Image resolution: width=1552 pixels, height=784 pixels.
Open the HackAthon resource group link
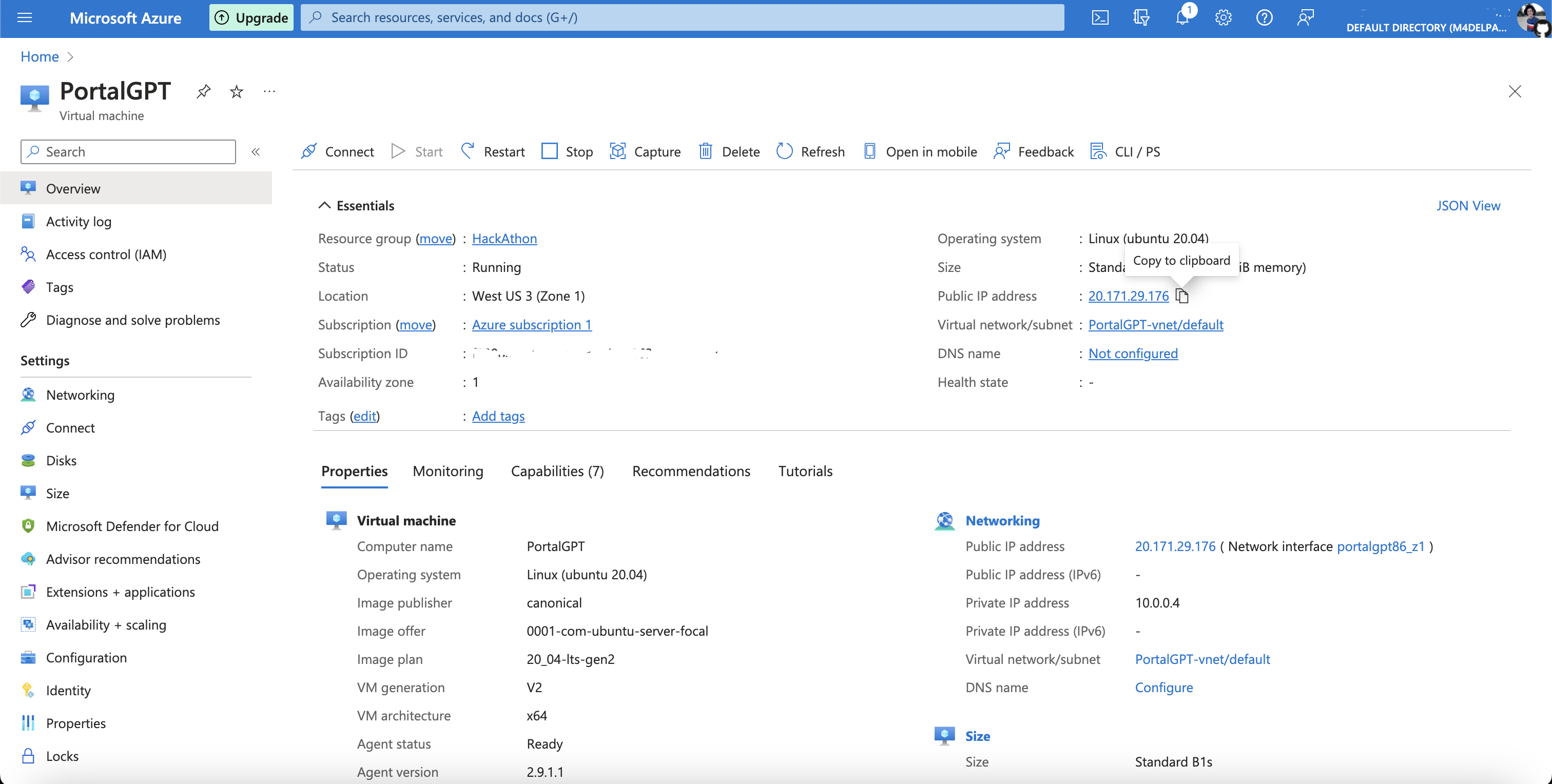point(505,239)
